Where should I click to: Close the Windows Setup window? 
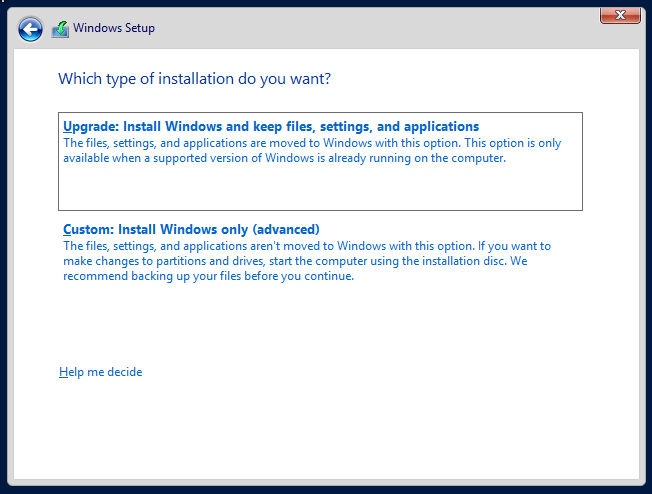click(x=620, y=14)
